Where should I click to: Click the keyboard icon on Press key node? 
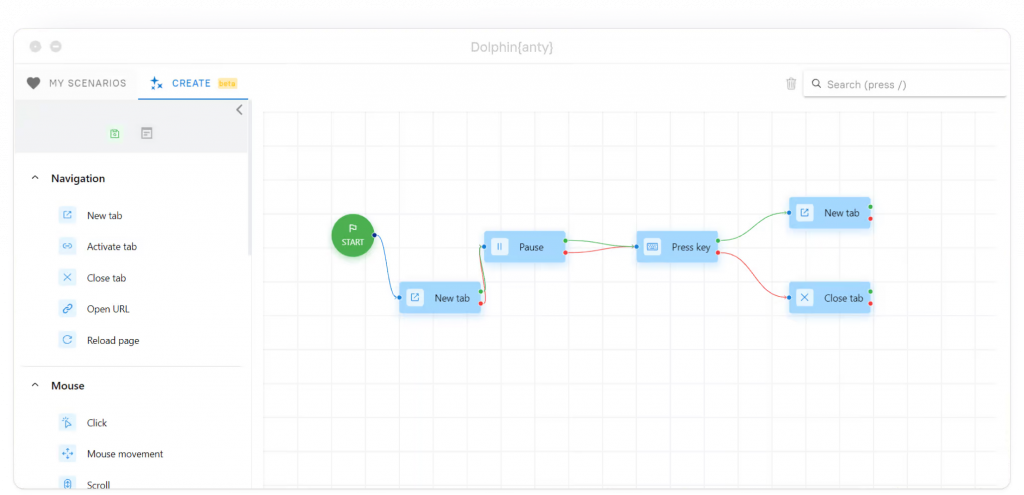tap(652, 247)
